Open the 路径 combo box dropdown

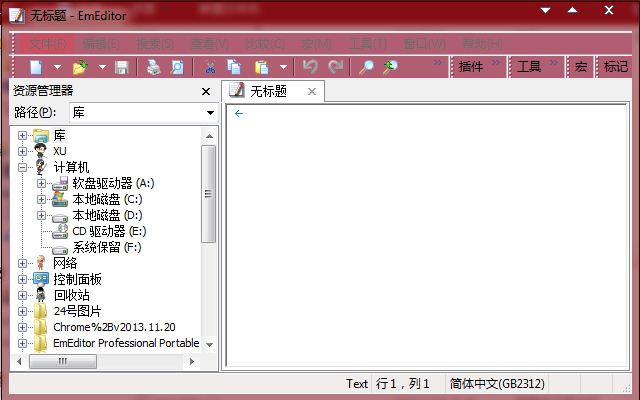[x=210, y=113]
